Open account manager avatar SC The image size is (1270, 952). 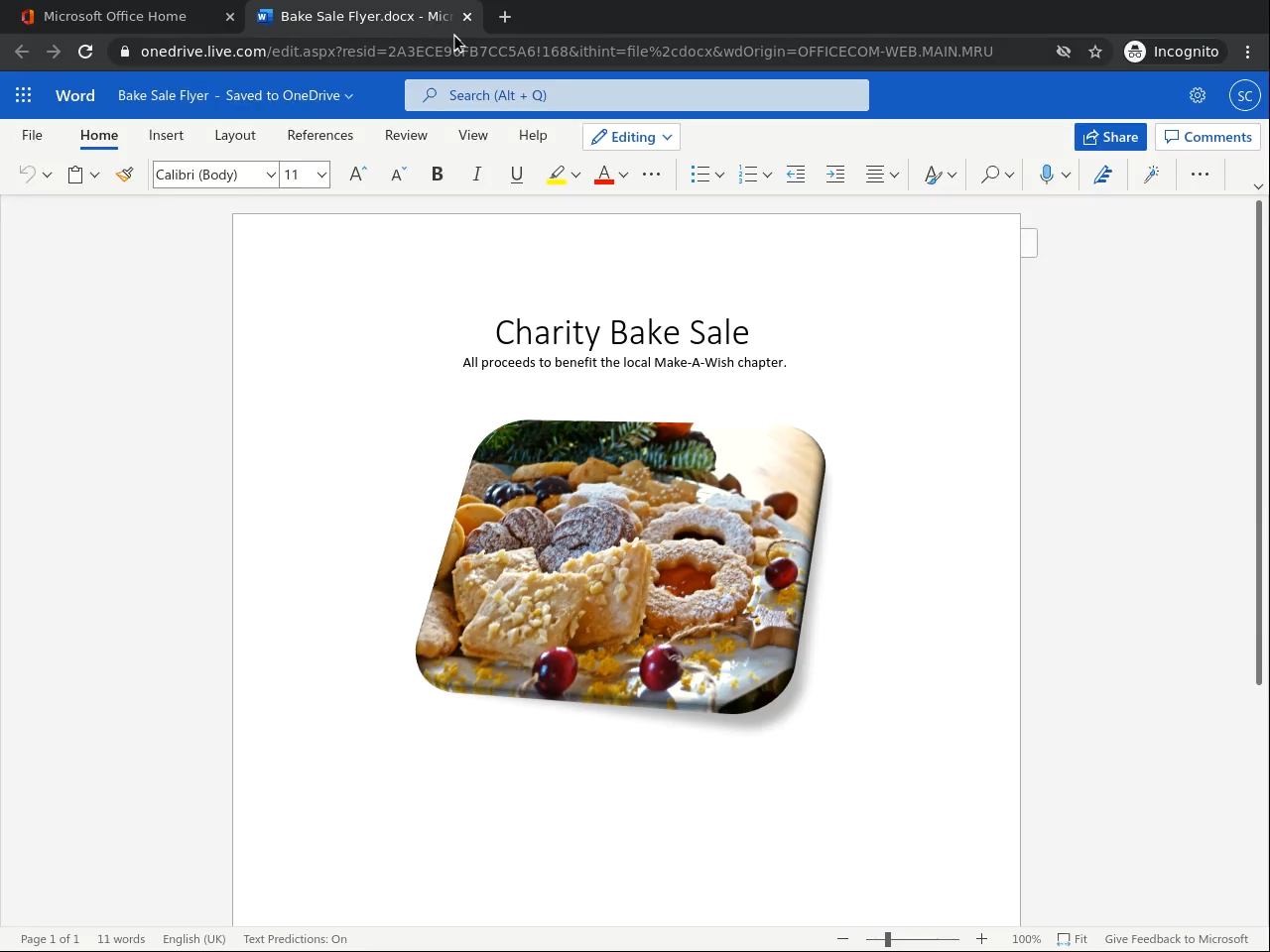[x=1245, y=95]
